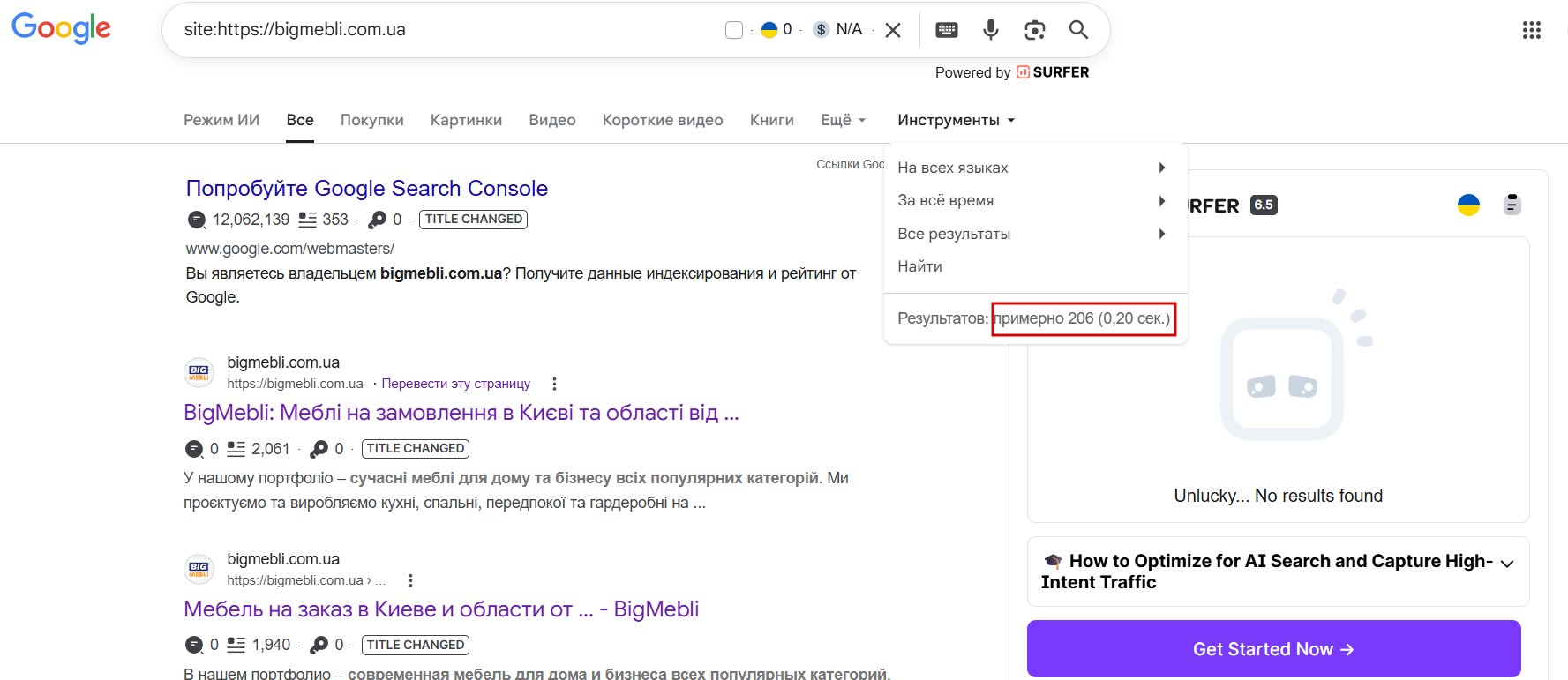The width and height of the screenshot is (1568, 680).
Task: Open search by image camera icon
Action: pos(1035,30)
